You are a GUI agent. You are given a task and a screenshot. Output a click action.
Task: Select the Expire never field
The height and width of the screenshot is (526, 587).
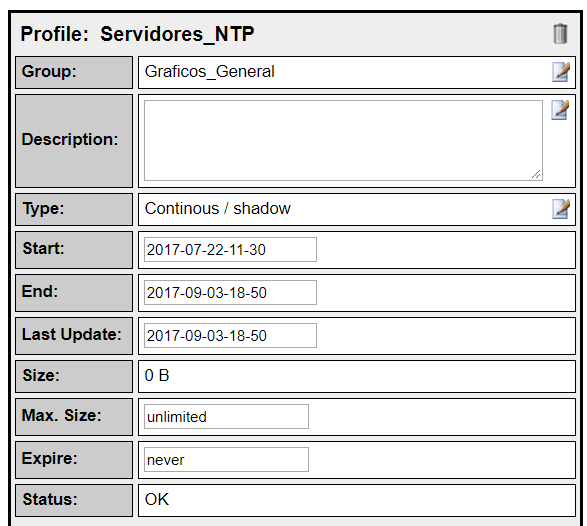pyautogui.click(x=226, y=459)
